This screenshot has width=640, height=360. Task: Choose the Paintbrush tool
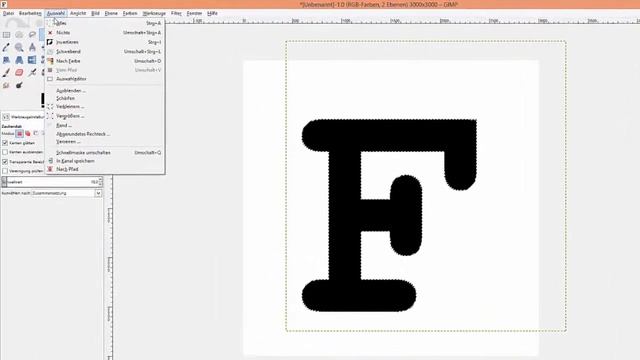click(6, 73)
